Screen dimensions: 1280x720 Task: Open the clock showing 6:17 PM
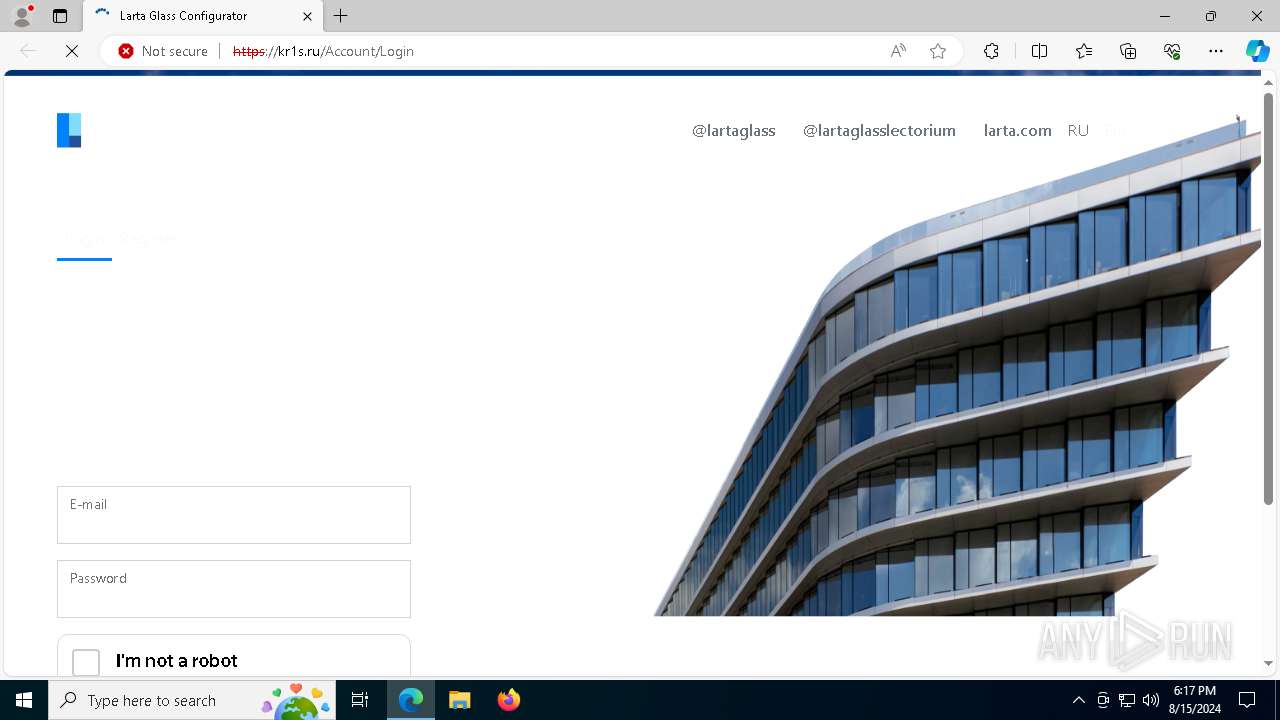1194,700
